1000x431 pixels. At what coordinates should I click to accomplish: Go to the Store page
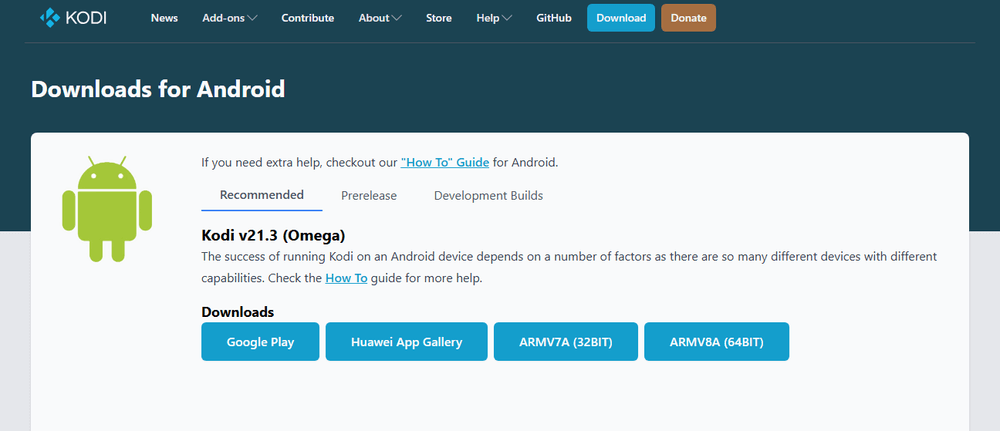click(x=439, y=18)
